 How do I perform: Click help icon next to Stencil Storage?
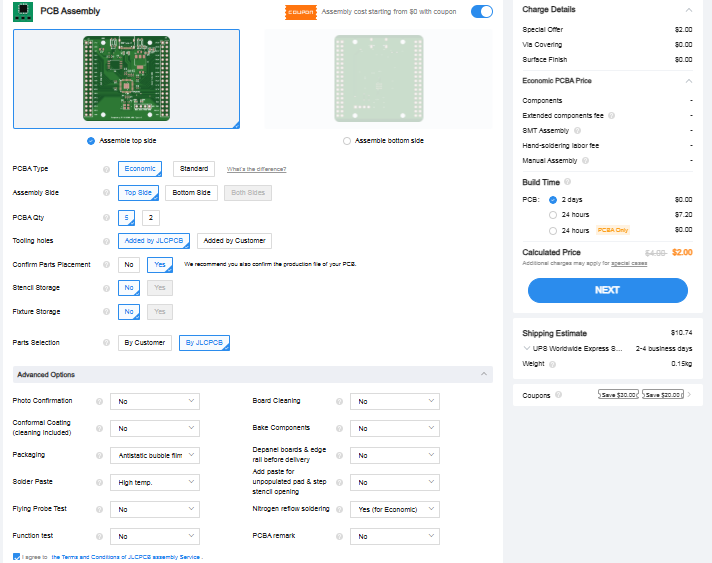pyautogui.click(x=106, y=288)
